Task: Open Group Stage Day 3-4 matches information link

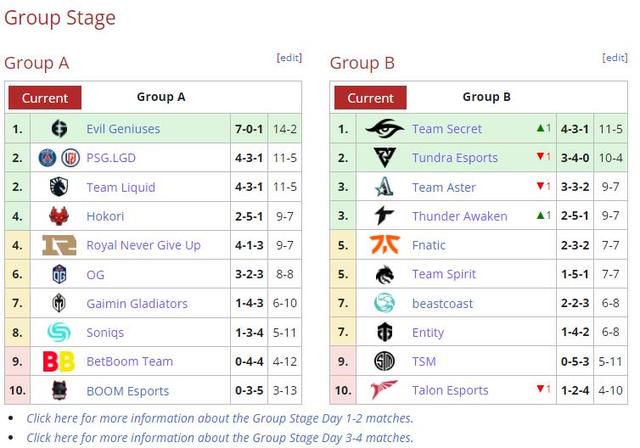Action: point(220,437)
